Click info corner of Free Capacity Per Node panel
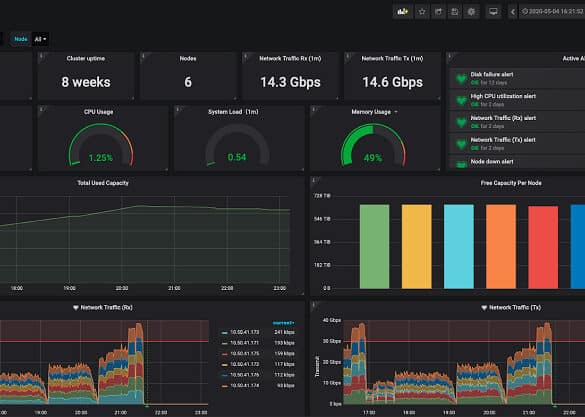 tap(314, 181)
